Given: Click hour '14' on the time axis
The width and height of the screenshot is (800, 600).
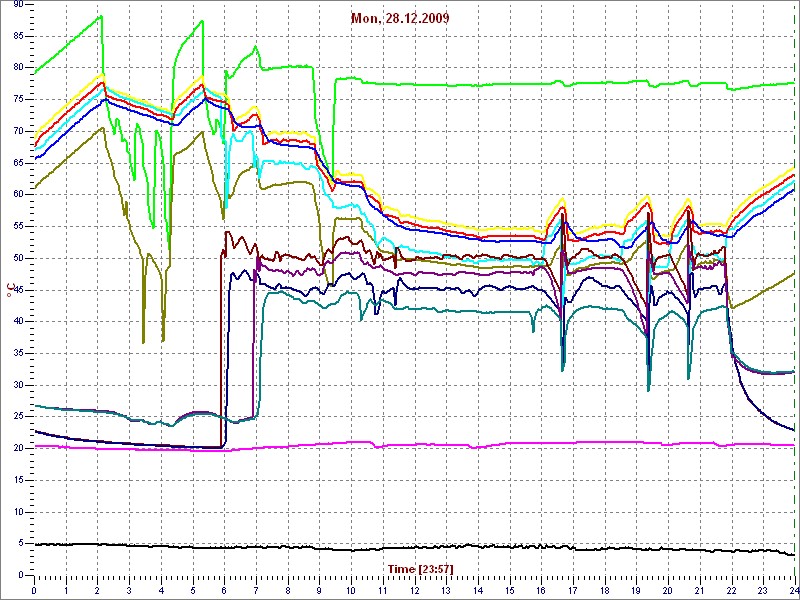Looking at the screenshot, I should (x=478, y=591).
